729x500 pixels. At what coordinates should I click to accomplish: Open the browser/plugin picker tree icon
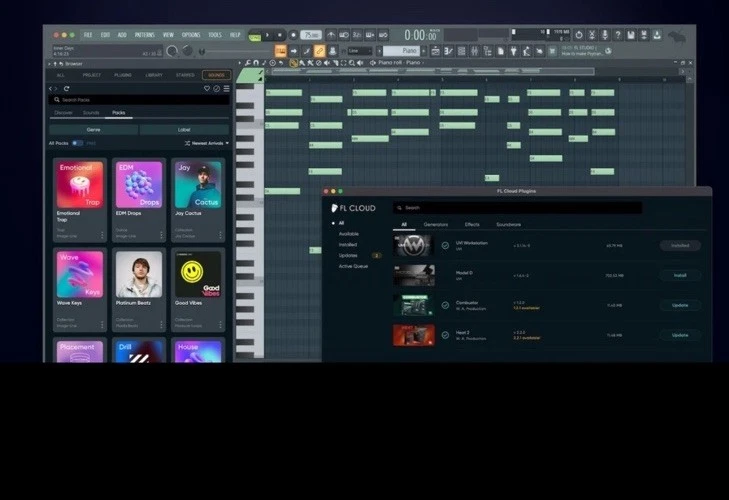pos(487,51)
